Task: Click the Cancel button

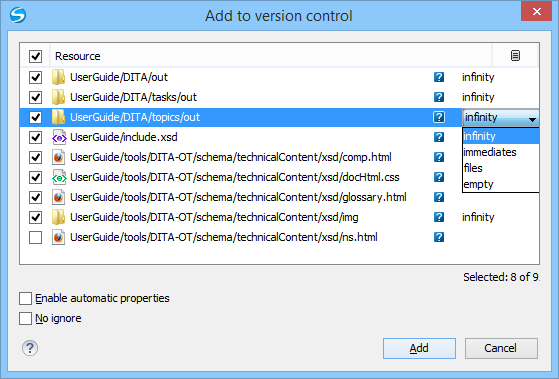Action: [501, 348]
